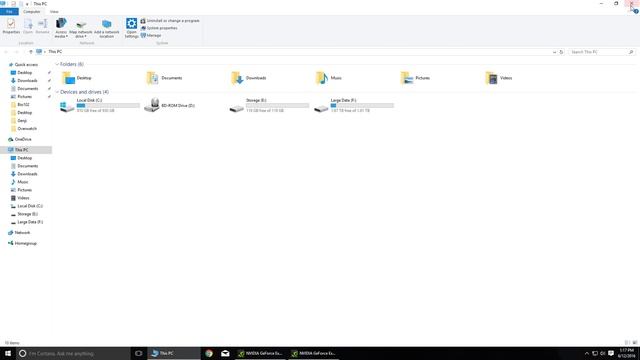Switch to the details view in status bar
This screenshot has width=640, height=360.
click(627, 342)
